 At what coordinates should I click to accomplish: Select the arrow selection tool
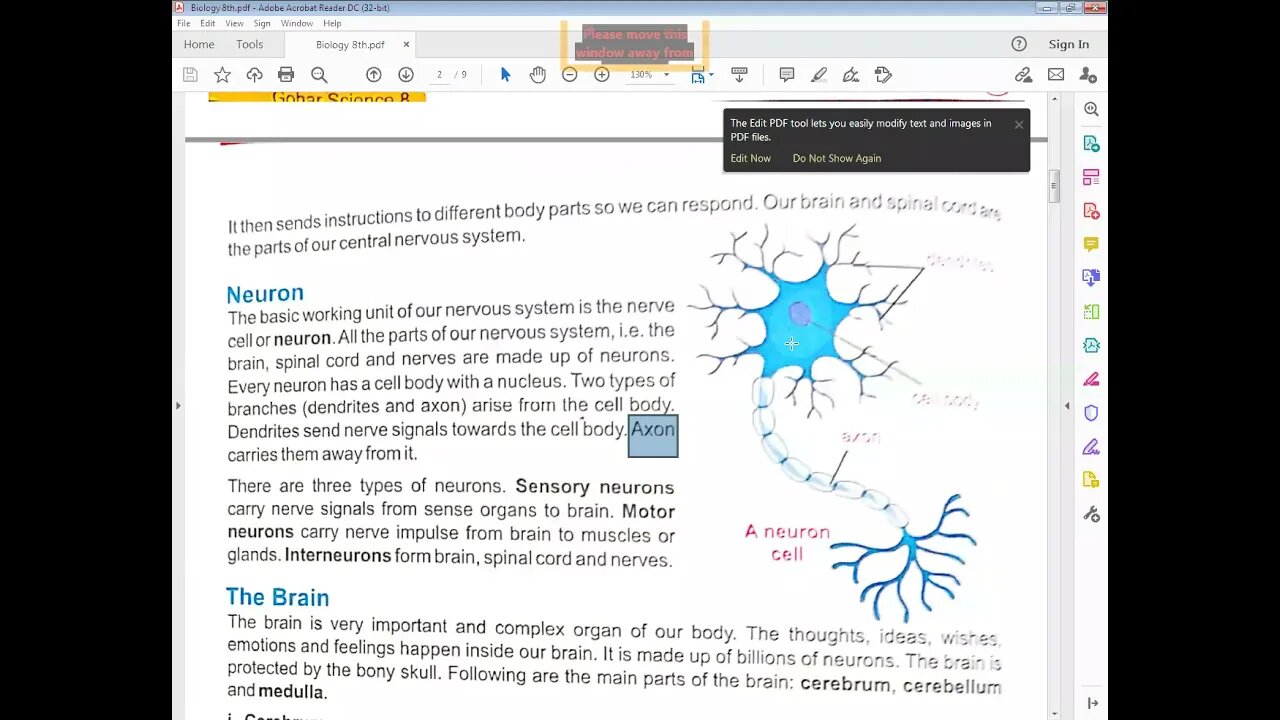tap(505, 75)
